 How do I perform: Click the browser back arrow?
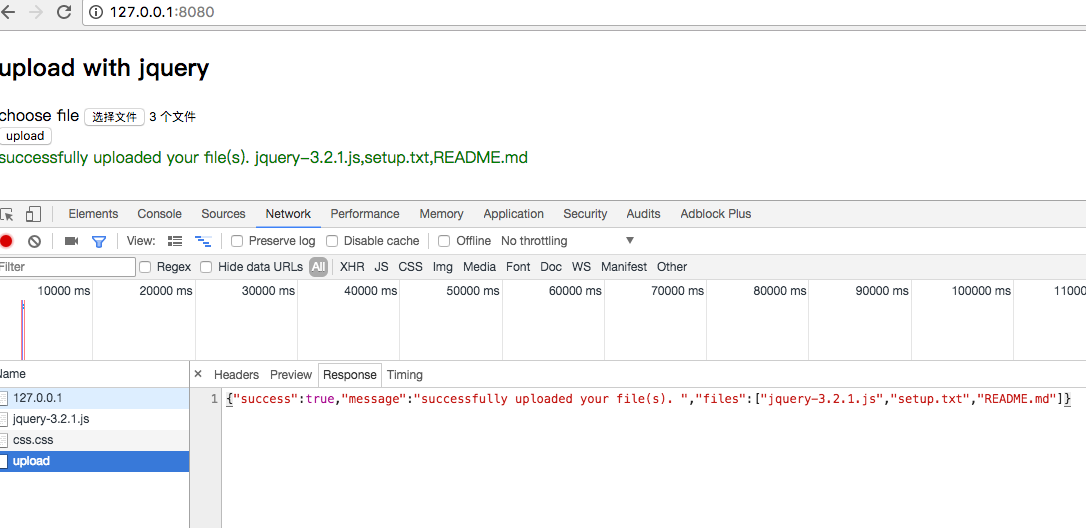(8, 12)
